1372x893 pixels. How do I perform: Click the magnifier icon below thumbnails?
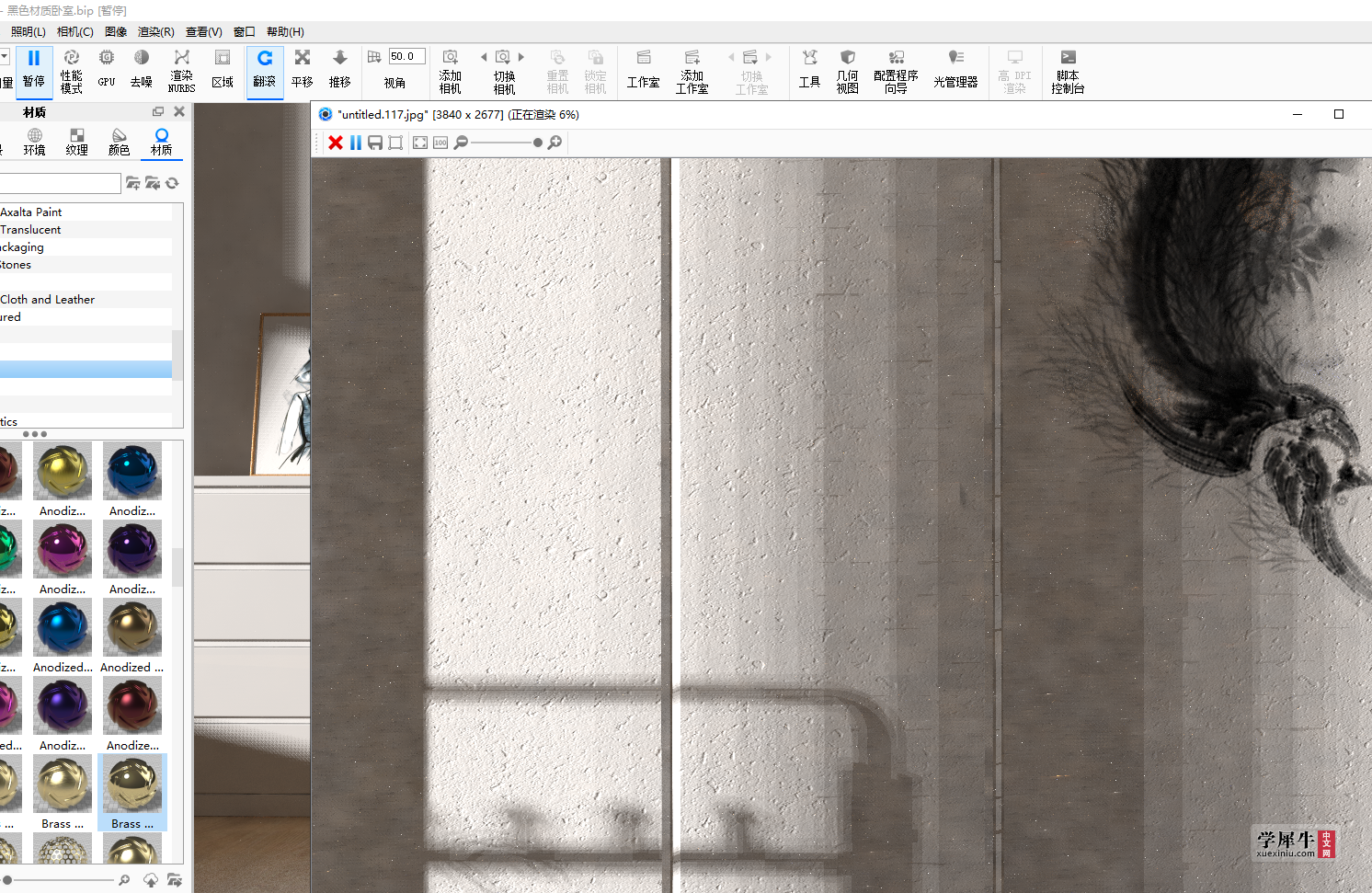pyautogui.click(x=124, y=880)
